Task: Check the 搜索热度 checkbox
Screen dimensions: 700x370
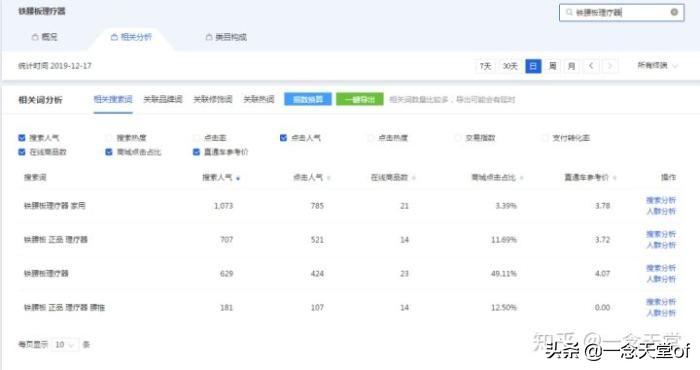Action: [x=108, y=137]
